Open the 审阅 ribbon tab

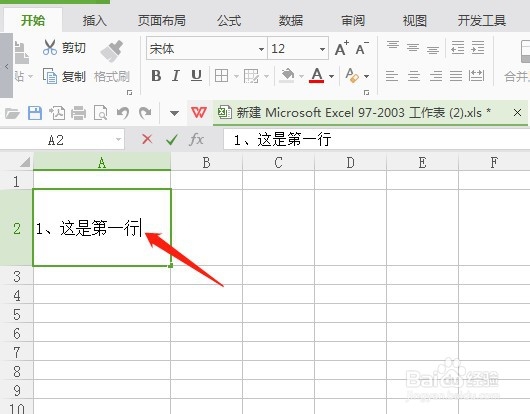353,21
